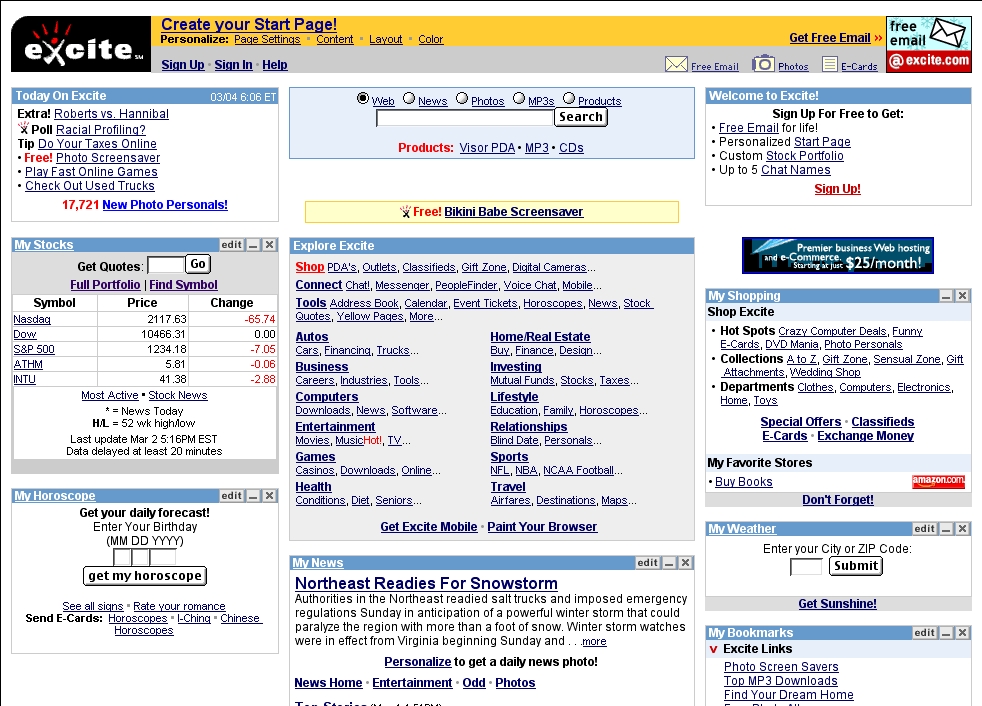Click the Excite logo
The height and width of the screenshot is (706, 982).
80,46
